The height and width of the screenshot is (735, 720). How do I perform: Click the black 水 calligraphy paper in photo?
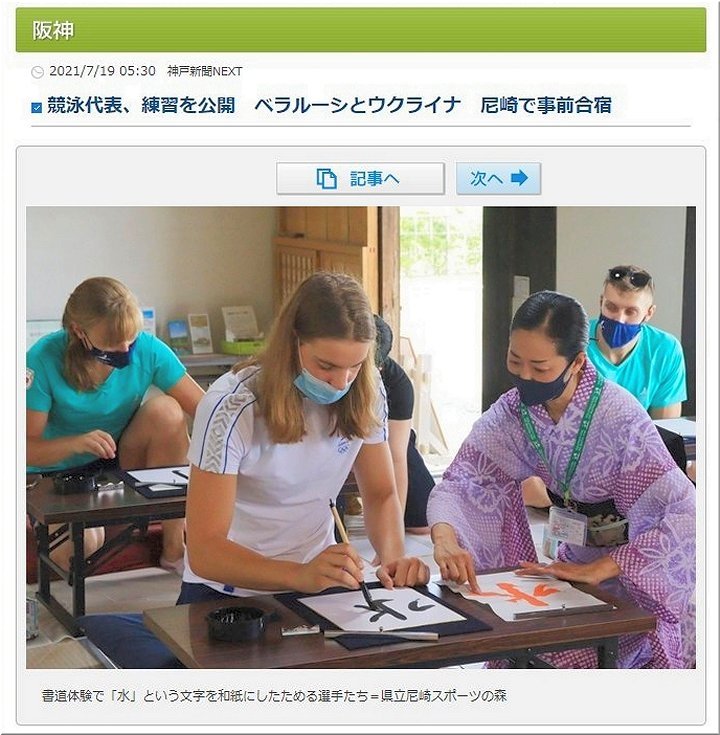pyautogui.click(x=382, y=610)
